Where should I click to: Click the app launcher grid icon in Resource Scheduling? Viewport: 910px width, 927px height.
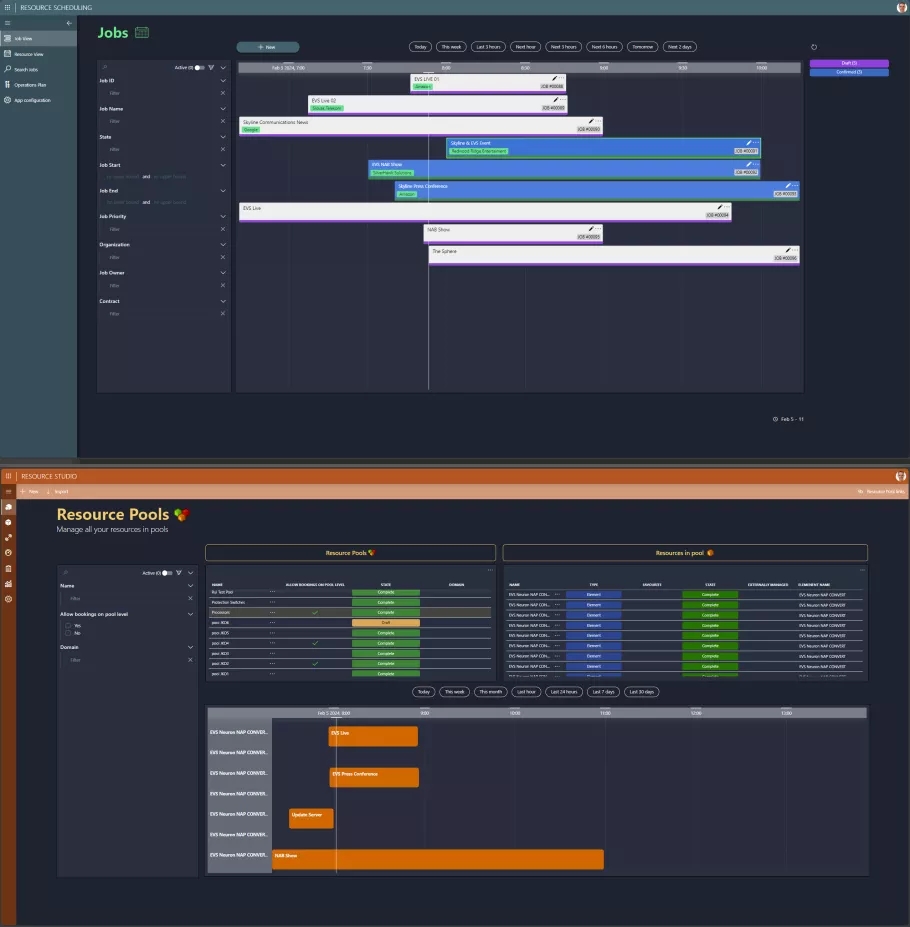coord(8,7)
